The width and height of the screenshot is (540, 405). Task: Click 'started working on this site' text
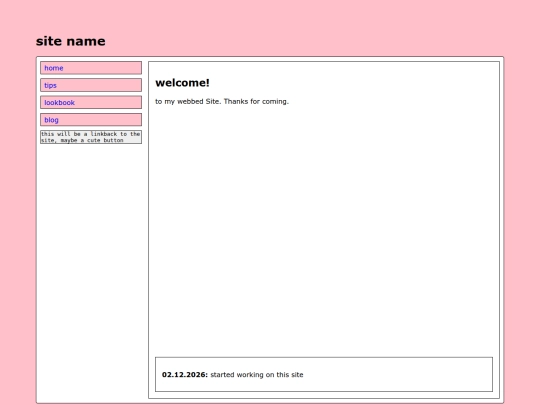pyautogui.click(x=257, y=375)
